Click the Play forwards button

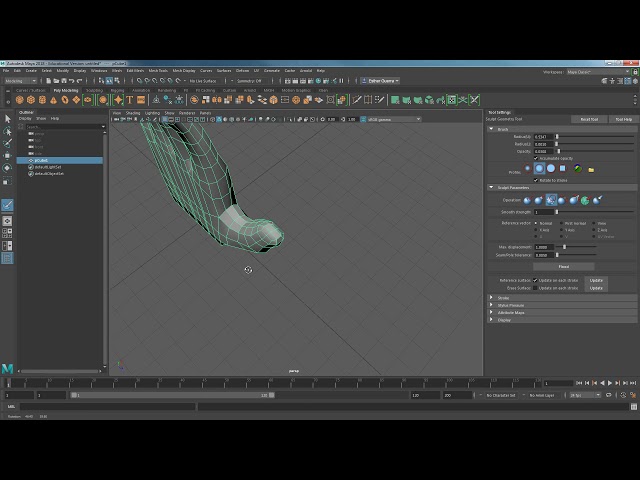(x=610, y=383)
